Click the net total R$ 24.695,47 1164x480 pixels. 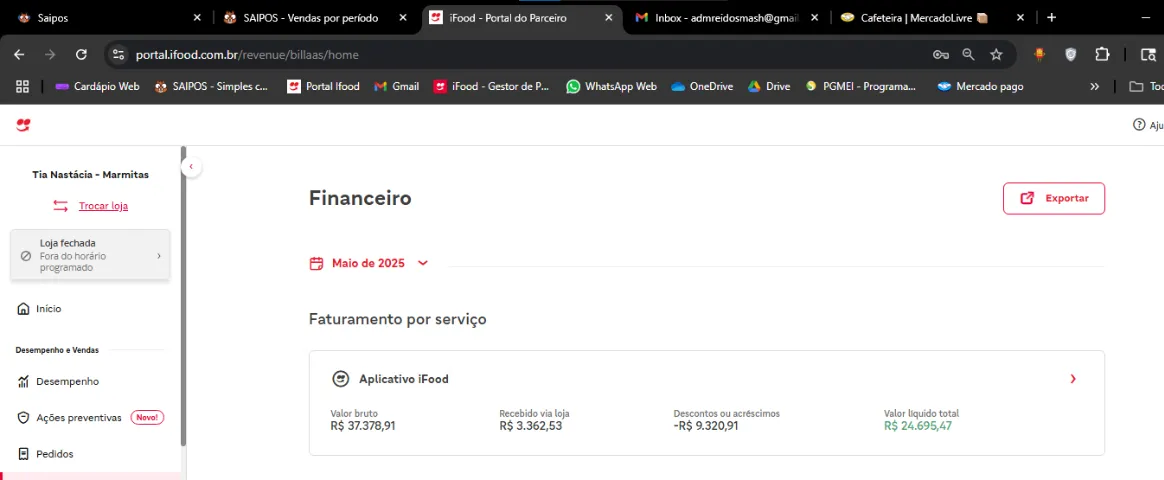918,426
